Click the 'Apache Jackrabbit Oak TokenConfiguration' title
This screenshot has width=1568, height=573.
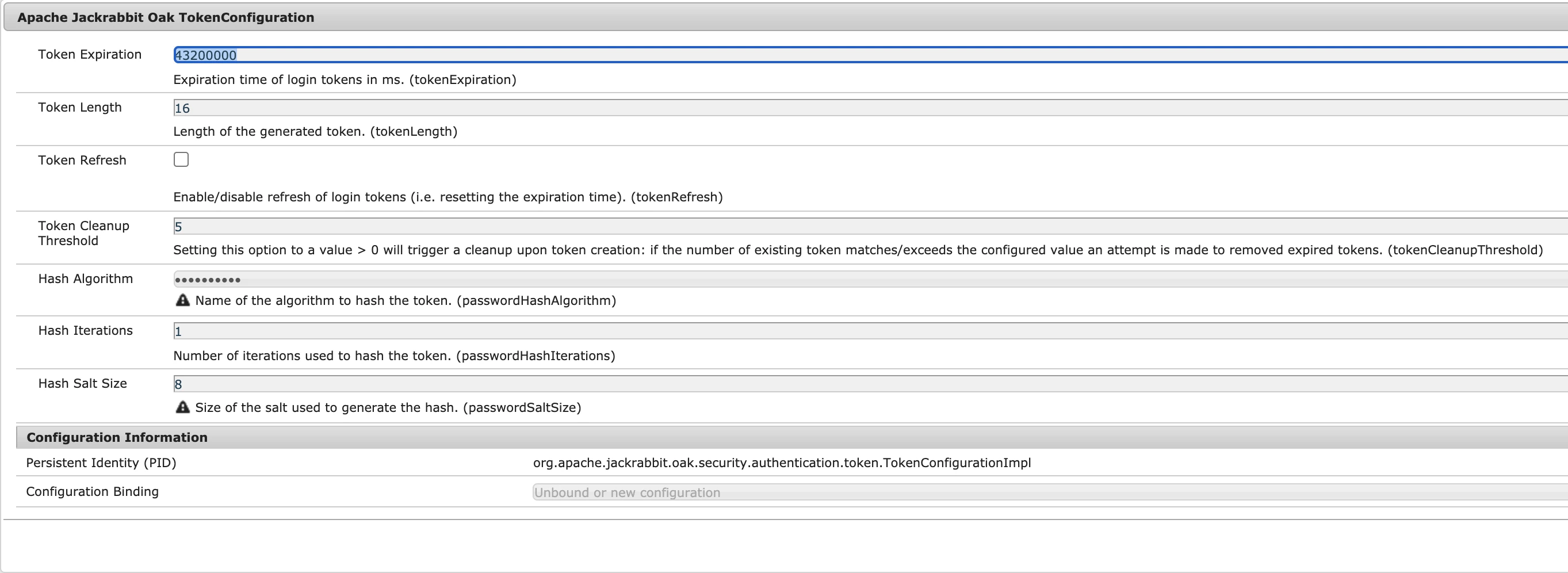(166, 17)
